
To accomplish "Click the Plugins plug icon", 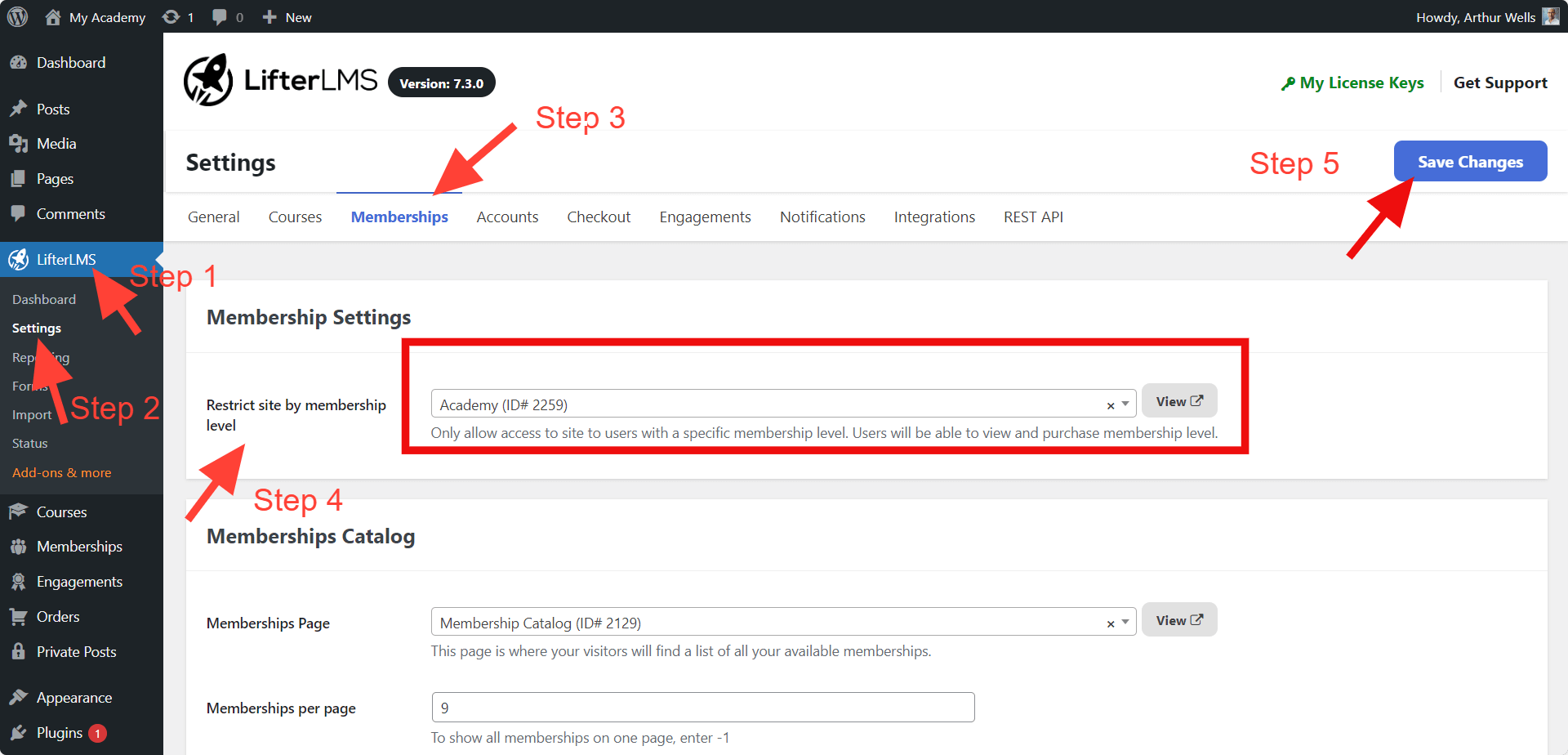I will point(18,733).
